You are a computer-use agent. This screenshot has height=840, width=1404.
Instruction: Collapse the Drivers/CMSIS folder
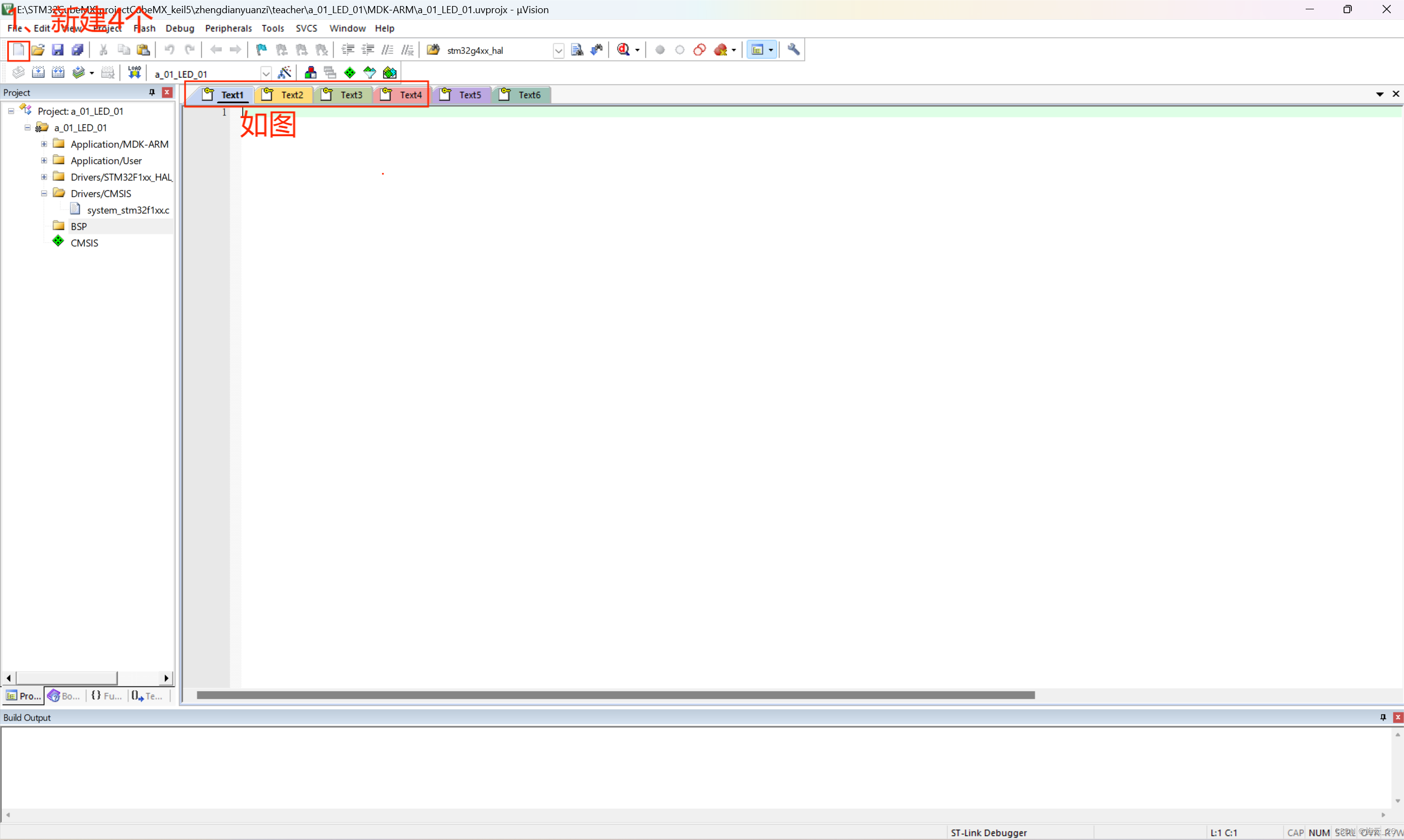tap(43, 194)
